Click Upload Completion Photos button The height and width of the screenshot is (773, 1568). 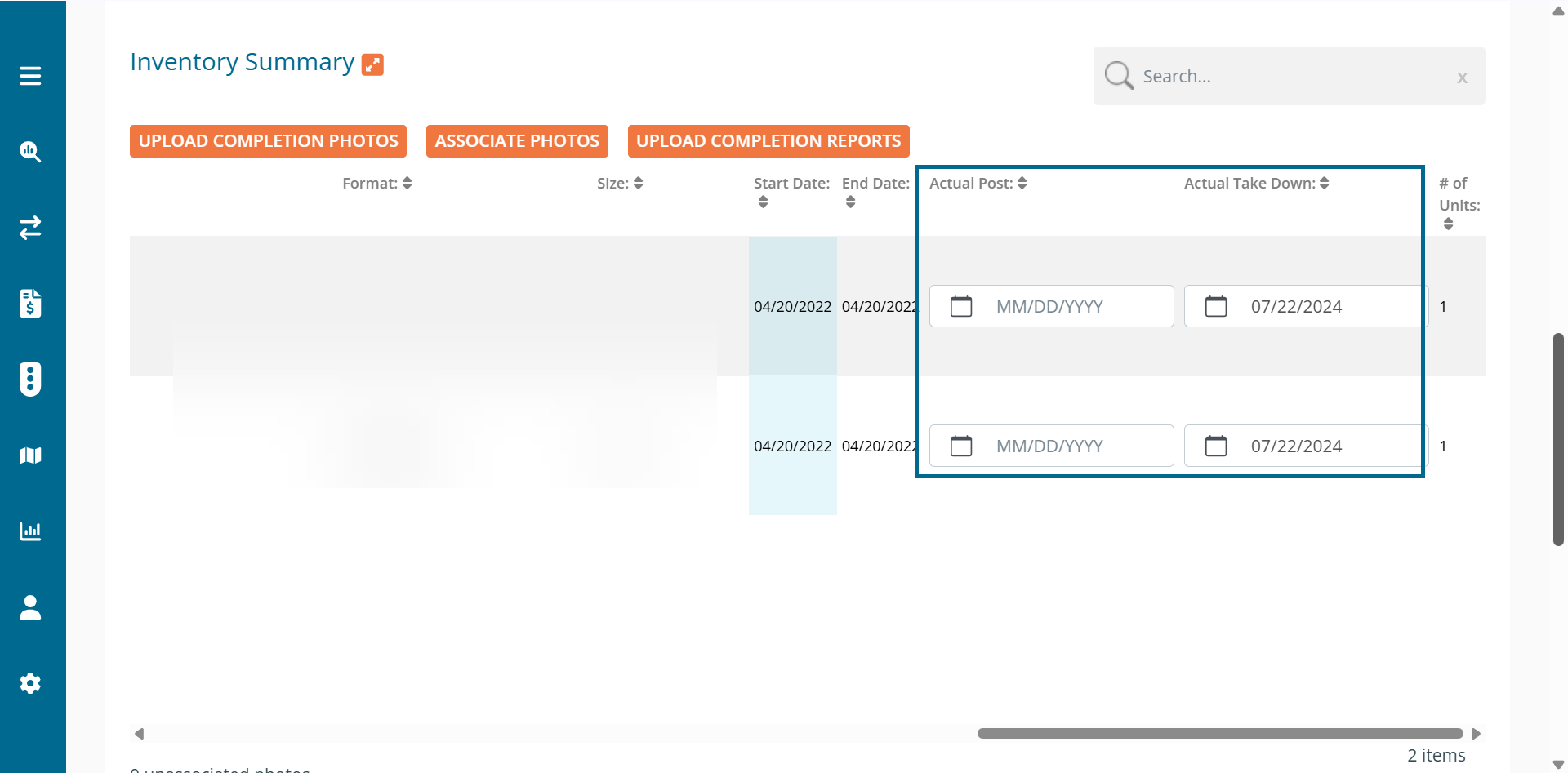pyautogui.click(x=268, y=141)
